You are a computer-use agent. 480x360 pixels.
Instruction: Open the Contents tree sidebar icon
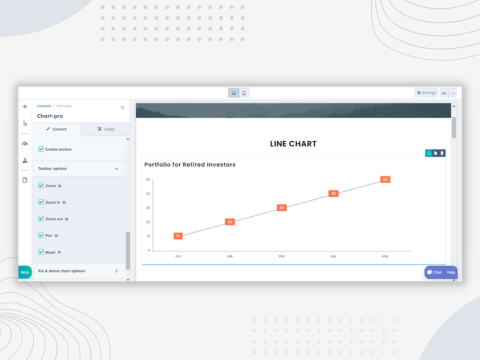[x=25, y=123]
